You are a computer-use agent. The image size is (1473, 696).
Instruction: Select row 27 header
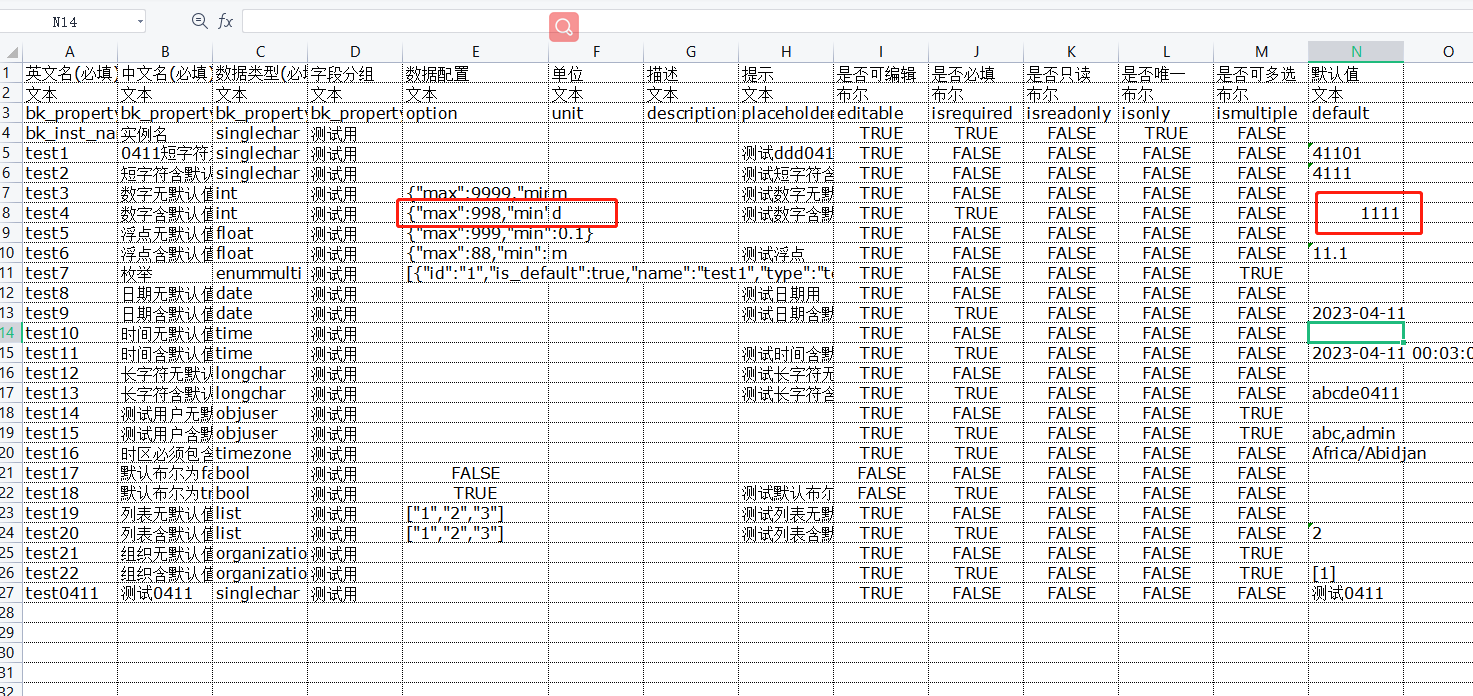click(x=11, y=593)
